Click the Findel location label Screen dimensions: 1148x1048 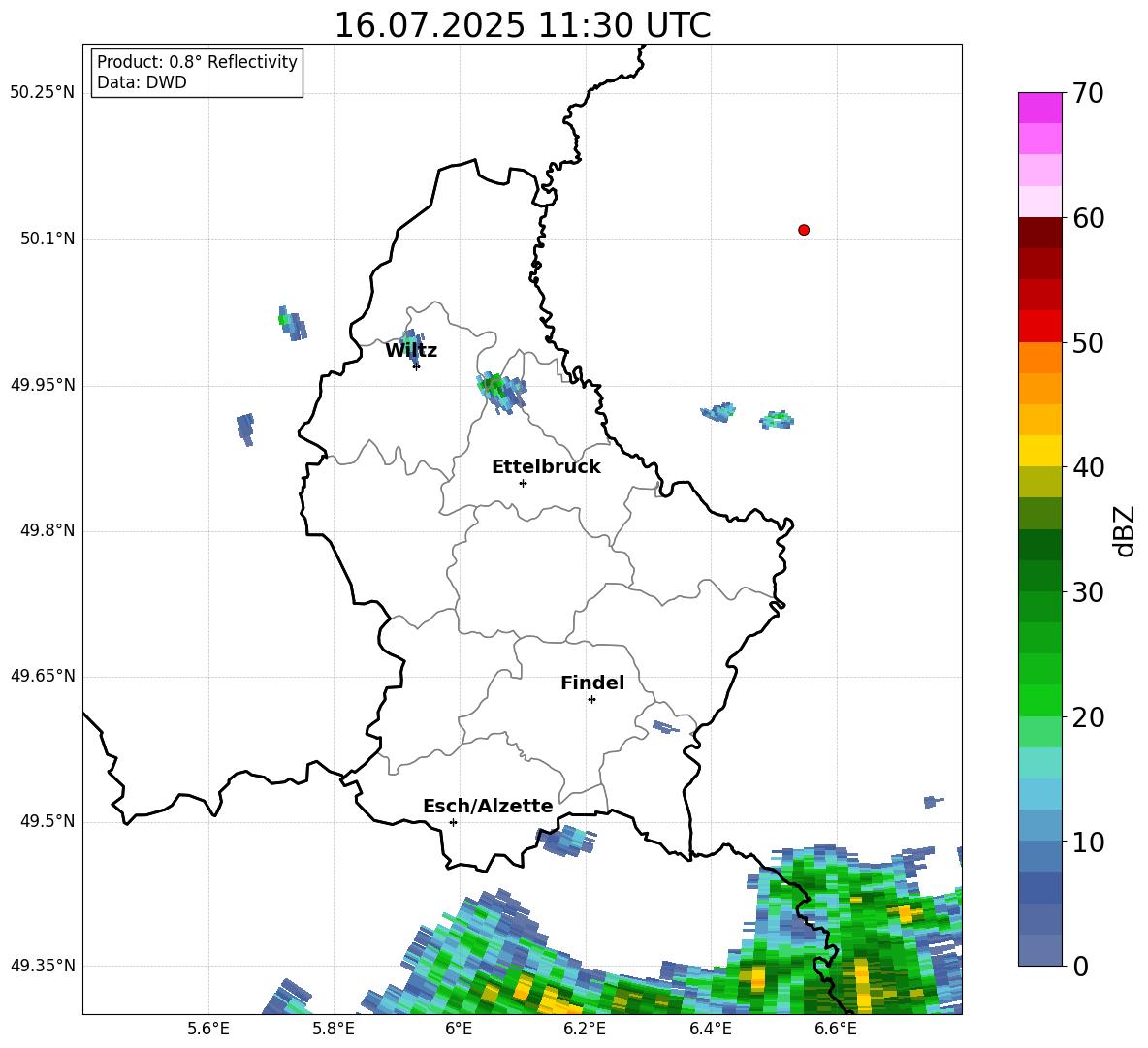592,683
